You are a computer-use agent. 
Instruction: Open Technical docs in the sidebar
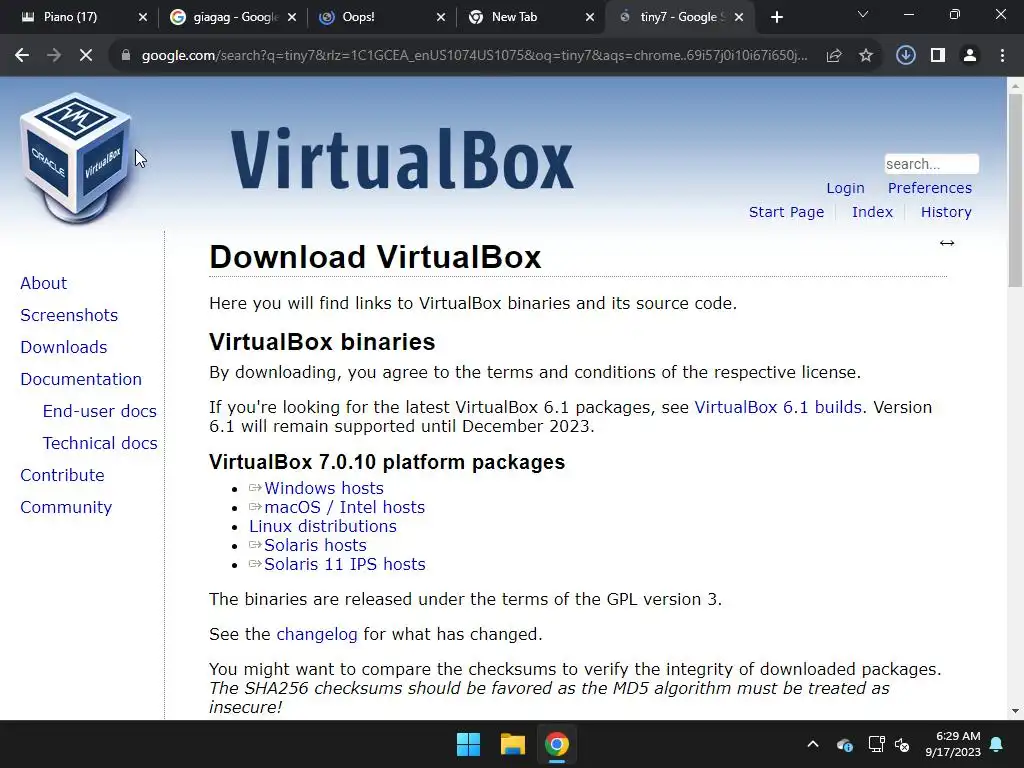coord(100,443)
